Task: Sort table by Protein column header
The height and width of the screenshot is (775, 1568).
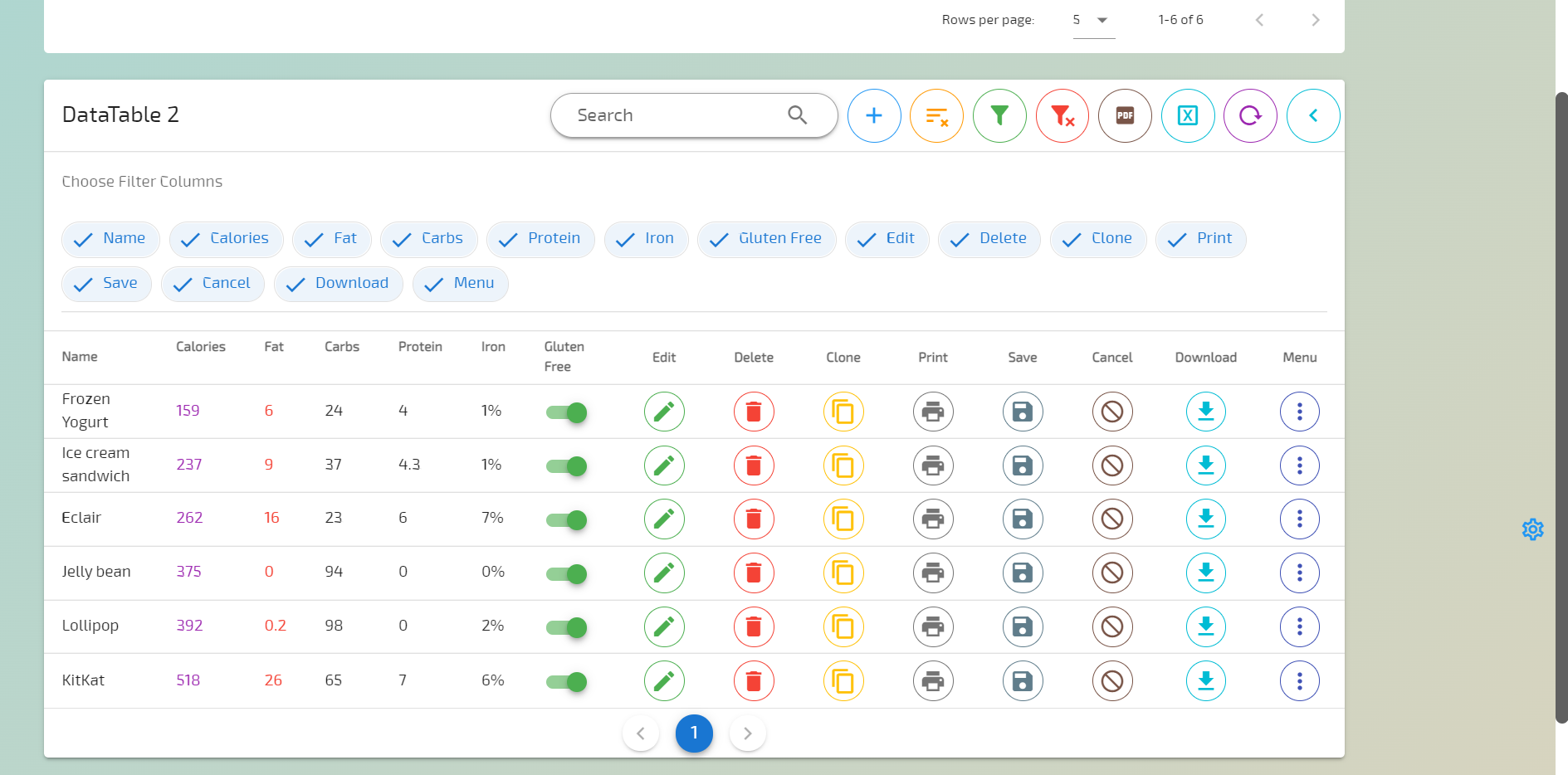Action: (420, 347)
